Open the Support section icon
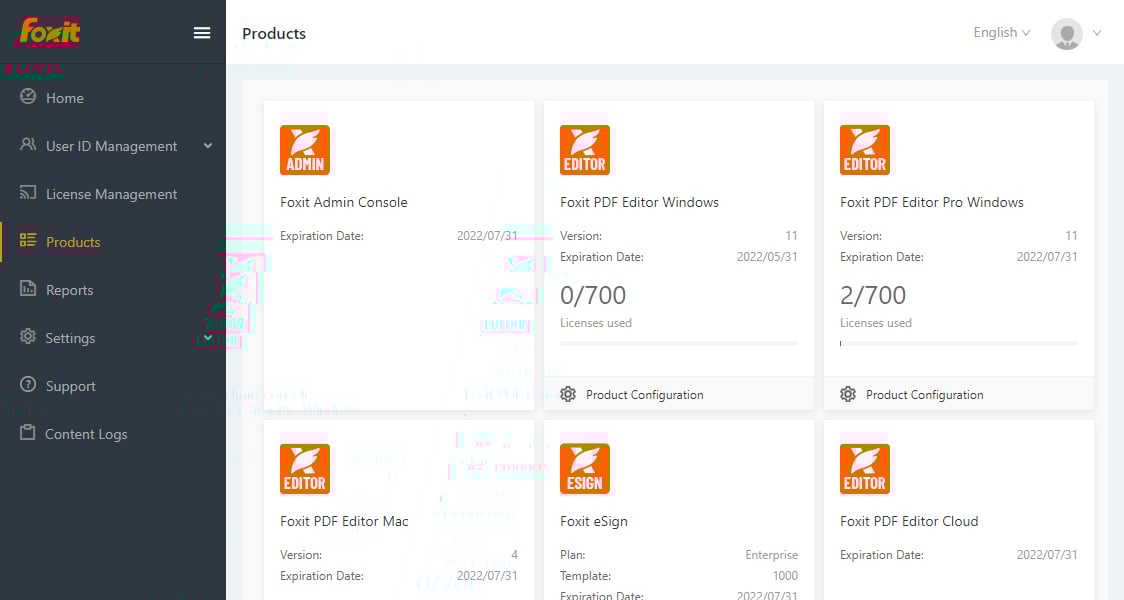 coord(28,386)
